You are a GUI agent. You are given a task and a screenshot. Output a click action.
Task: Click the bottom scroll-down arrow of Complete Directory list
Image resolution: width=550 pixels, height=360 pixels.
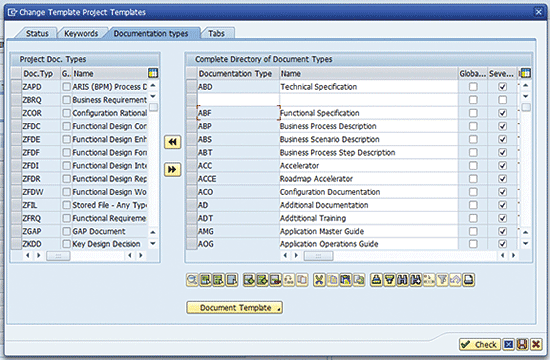point(525,243)
